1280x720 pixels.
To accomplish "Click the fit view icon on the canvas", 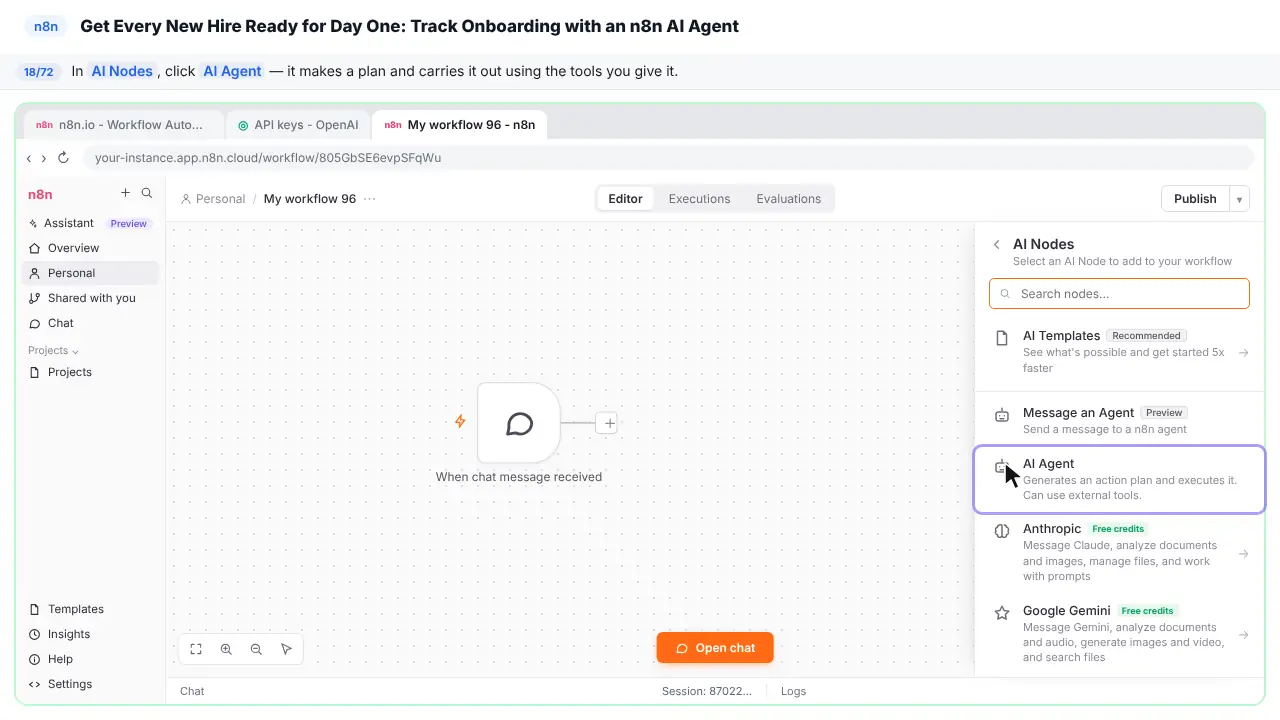I will point(196,649).
